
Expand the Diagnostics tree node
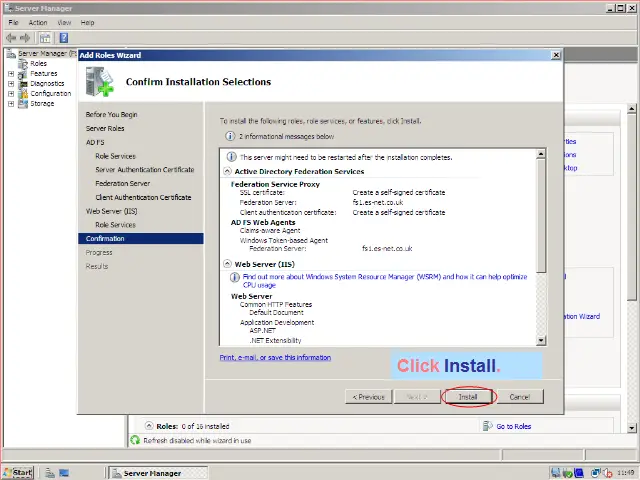click(11, 84)
